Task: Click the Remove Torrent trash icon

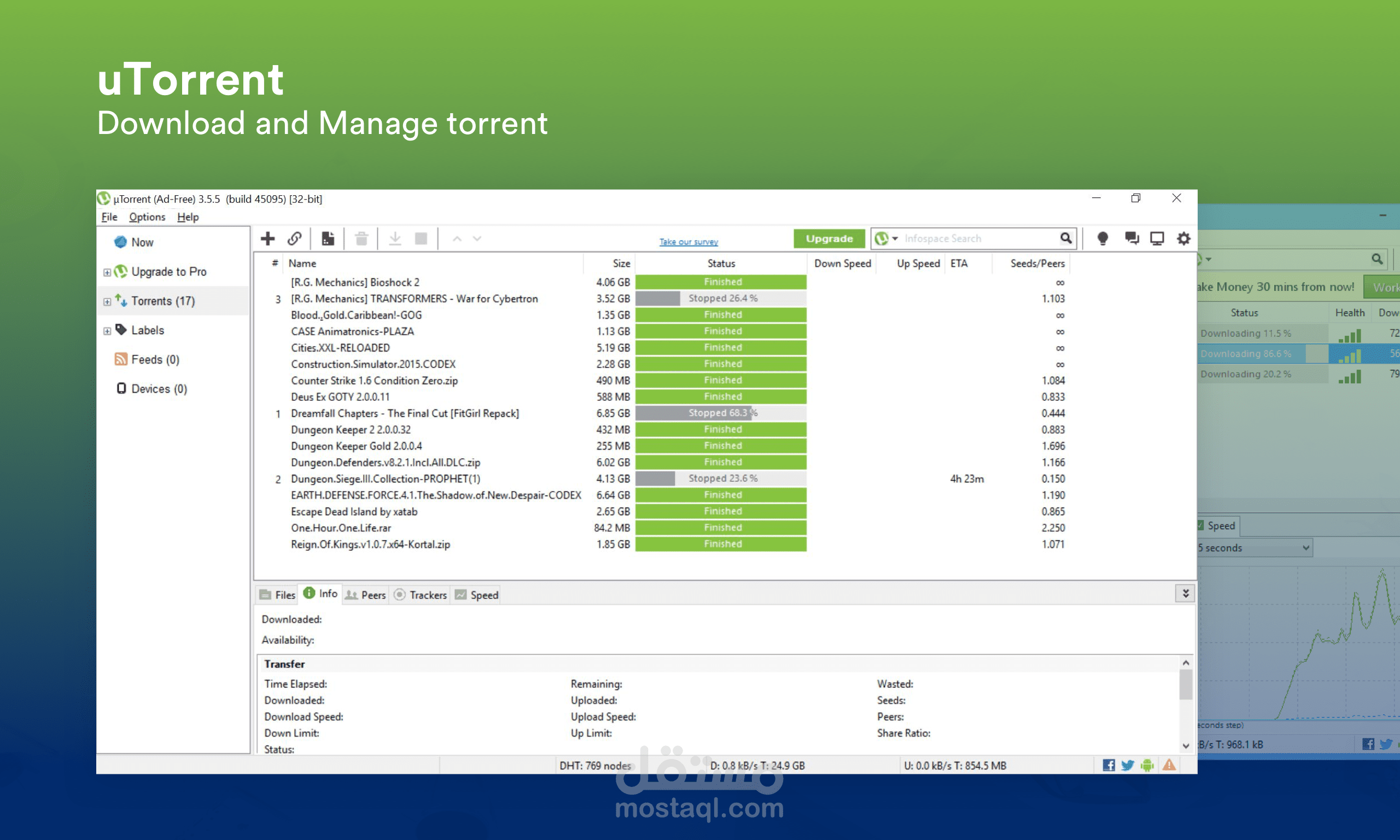Action: (361, 238)
